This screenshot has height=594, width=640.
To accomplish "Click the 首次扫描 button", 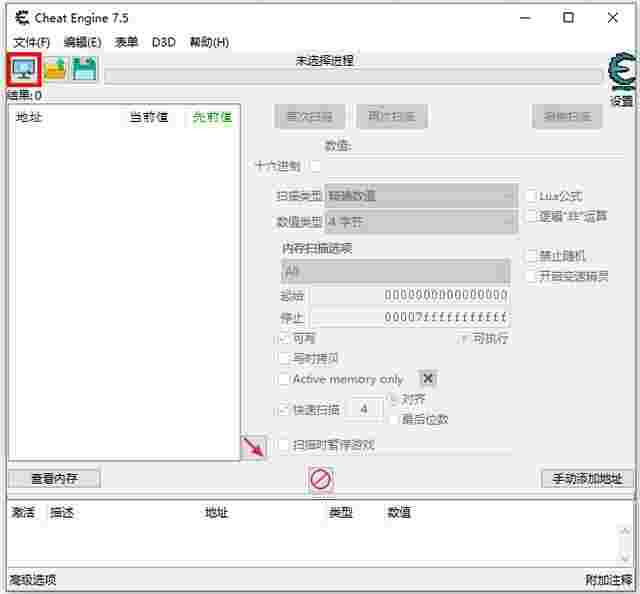I will (310, 117).
